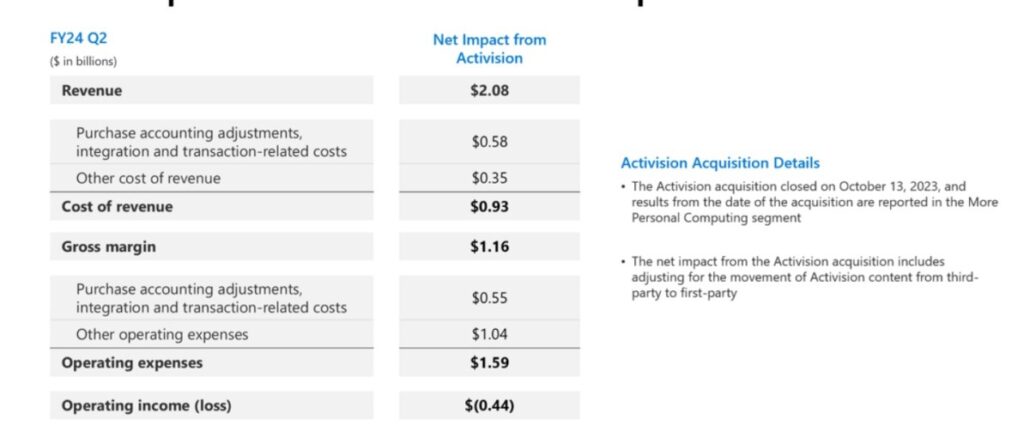Click the $0.35 value cell
This screenshot has height=438, width=1030.
point(489,178)
